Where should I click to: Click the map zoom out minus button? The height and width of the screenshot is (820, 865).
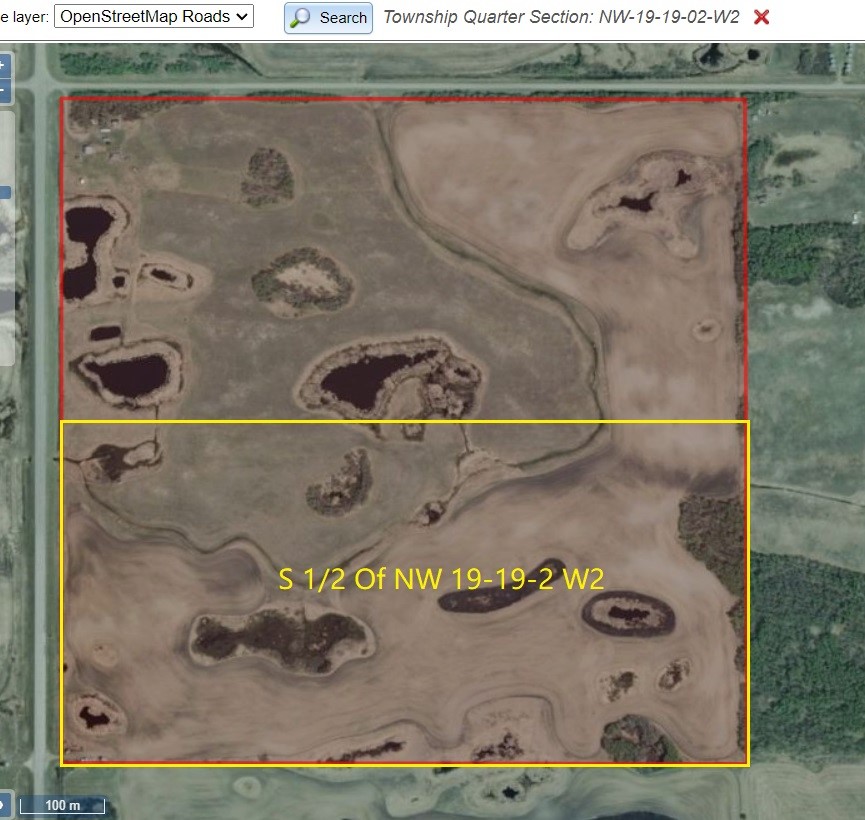[4, 90]
